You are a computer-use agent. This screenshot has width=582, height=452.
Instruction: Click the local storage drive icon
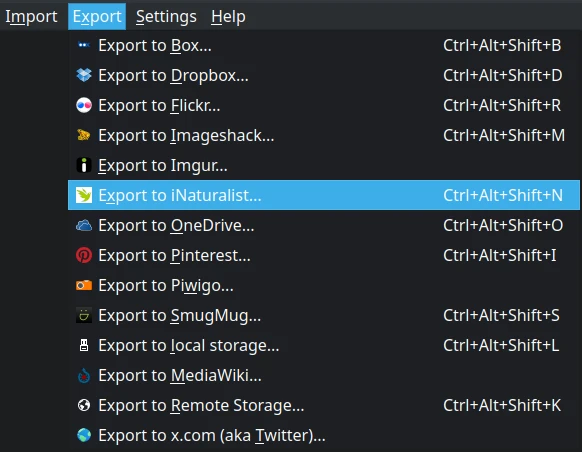[x=84, y=345]
